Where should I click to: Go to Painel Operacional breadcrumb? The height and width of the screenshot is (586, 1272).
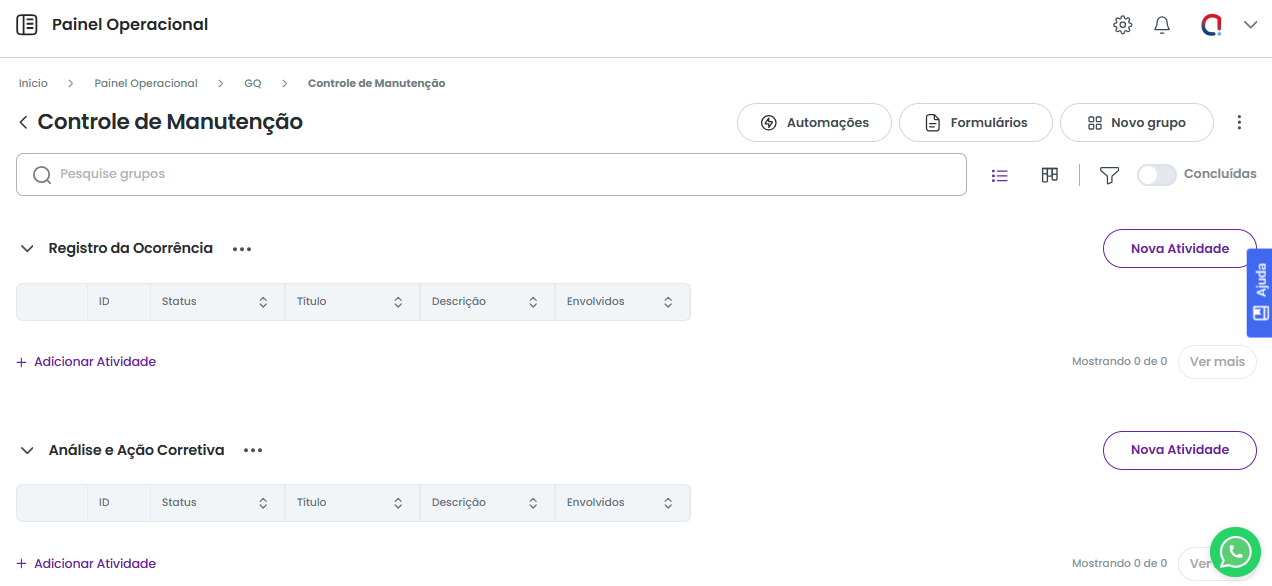(x=146, y=83)
